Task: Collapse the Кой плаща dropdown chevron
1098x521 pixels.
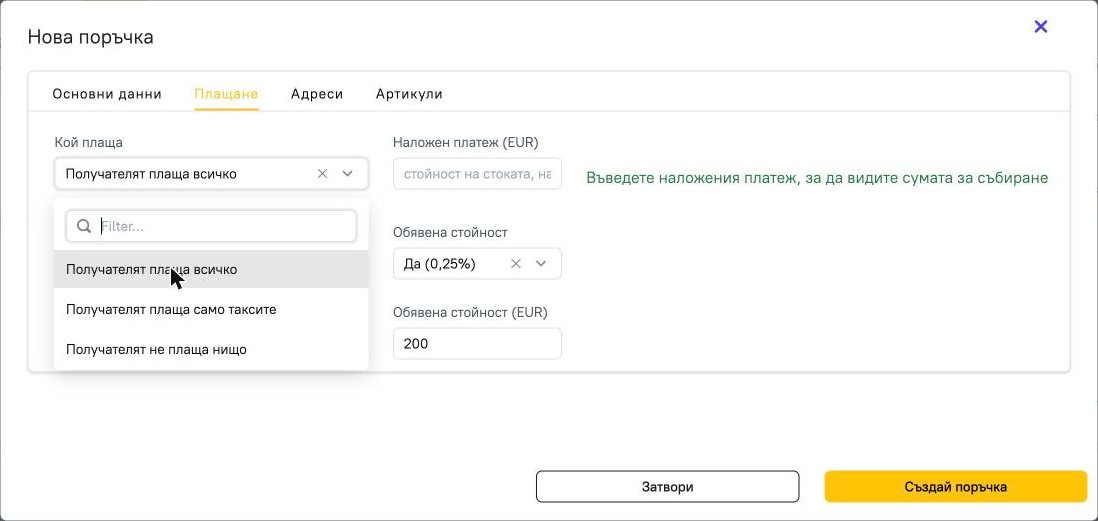Action: (x=347, y=174)
